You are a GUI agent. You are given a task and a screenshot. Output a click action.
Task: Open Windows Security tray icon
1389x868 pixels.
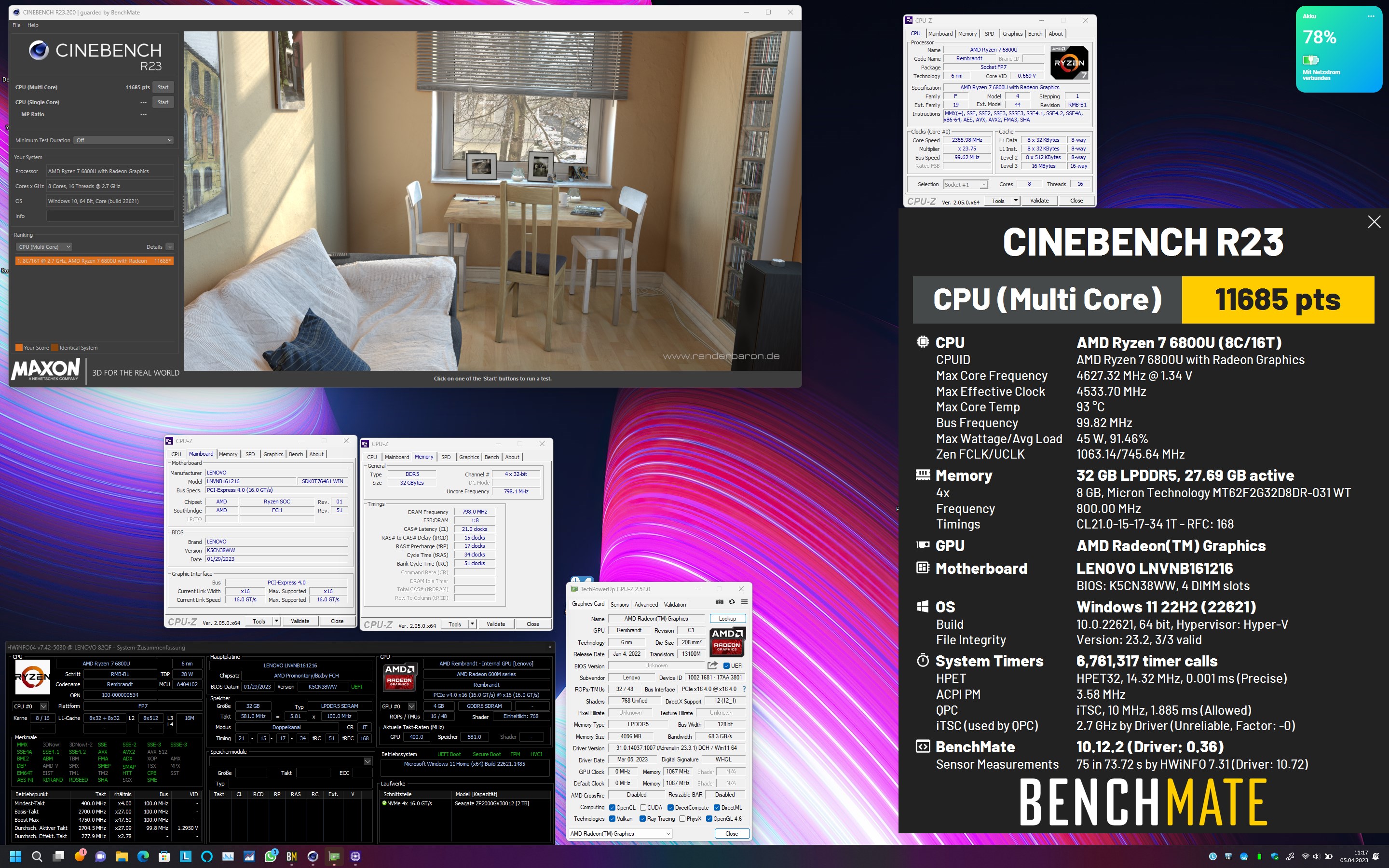pos(1275,856)
